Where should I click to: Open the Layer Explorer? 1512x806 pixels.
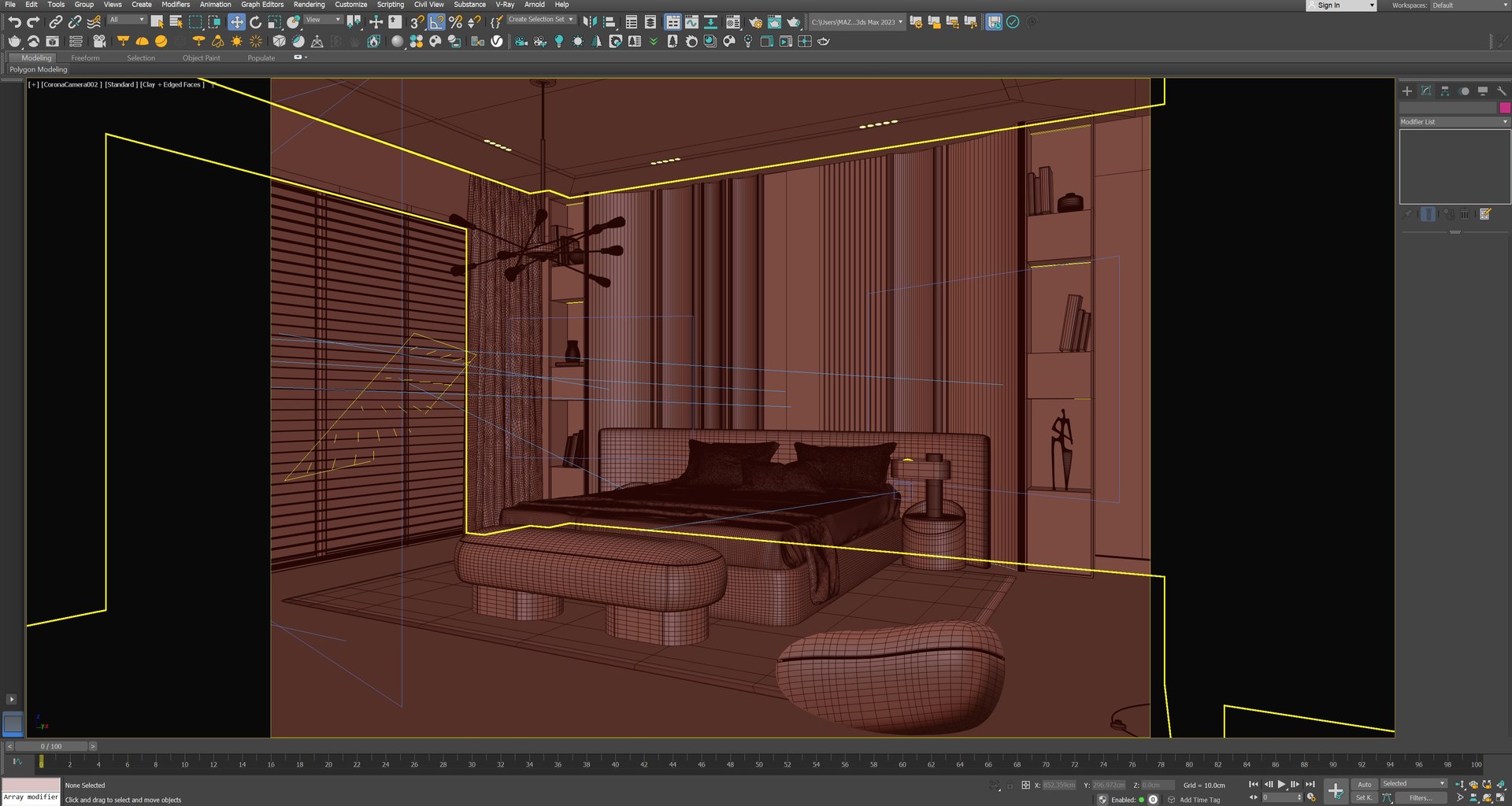(x=650, y=22)
